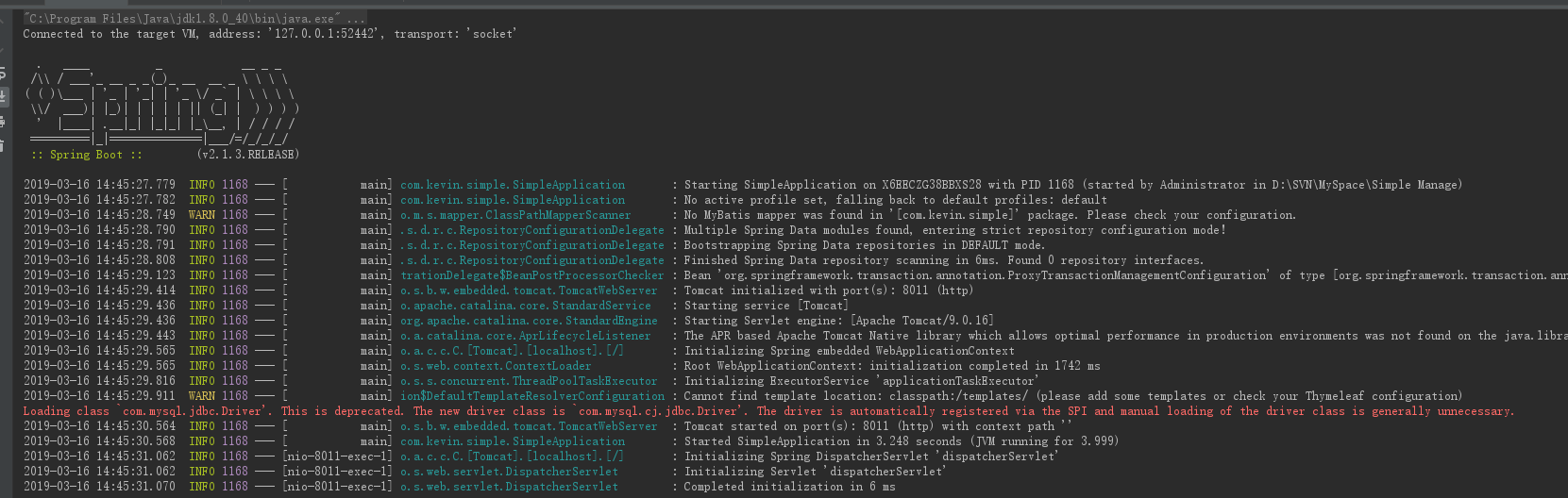Click 'No MyBatis mapper was found' message

pos(989,215)
